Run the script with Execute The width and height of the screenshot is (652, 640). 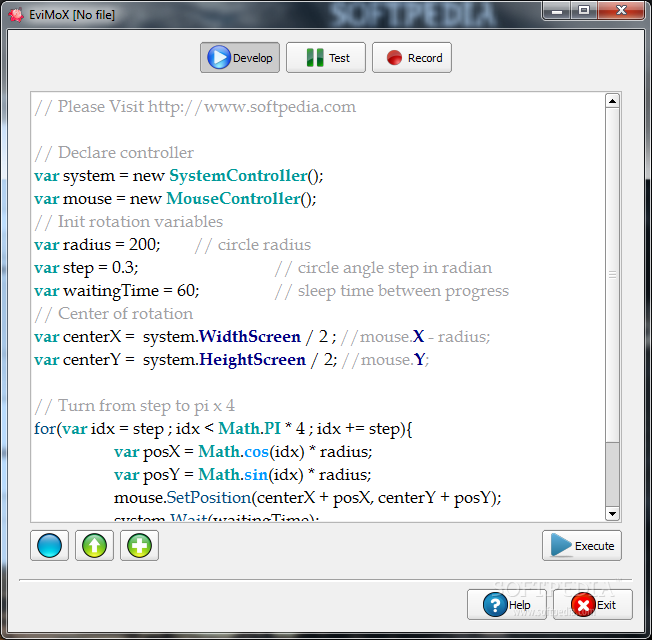coord(582,546)
